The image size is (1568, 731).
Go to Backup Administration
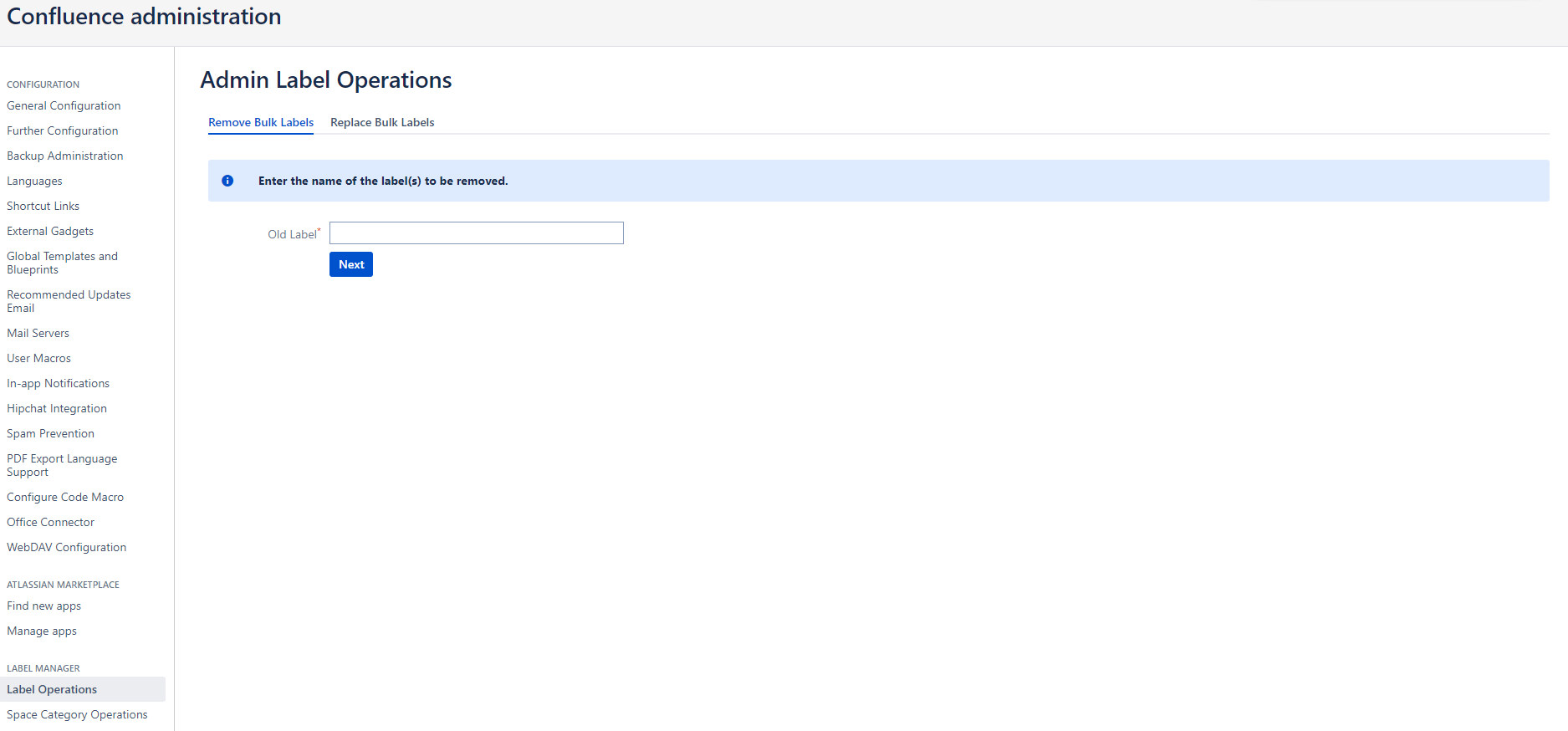[65, 156]
